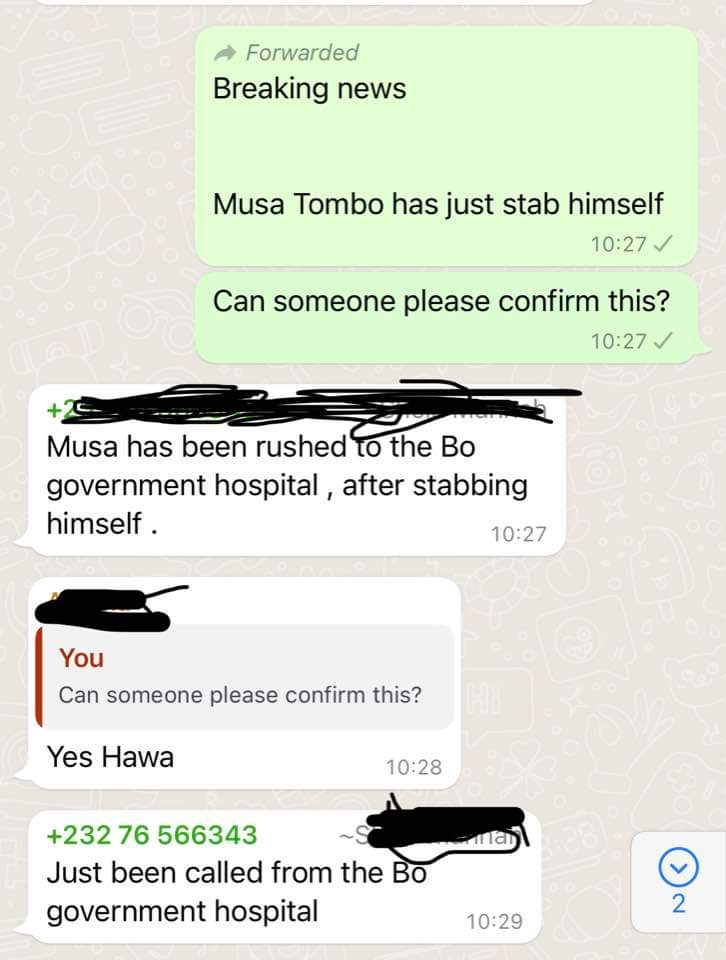The image size is (726, 960).
Task: Tap the Forwarded arrow icon
Action: 225,53
